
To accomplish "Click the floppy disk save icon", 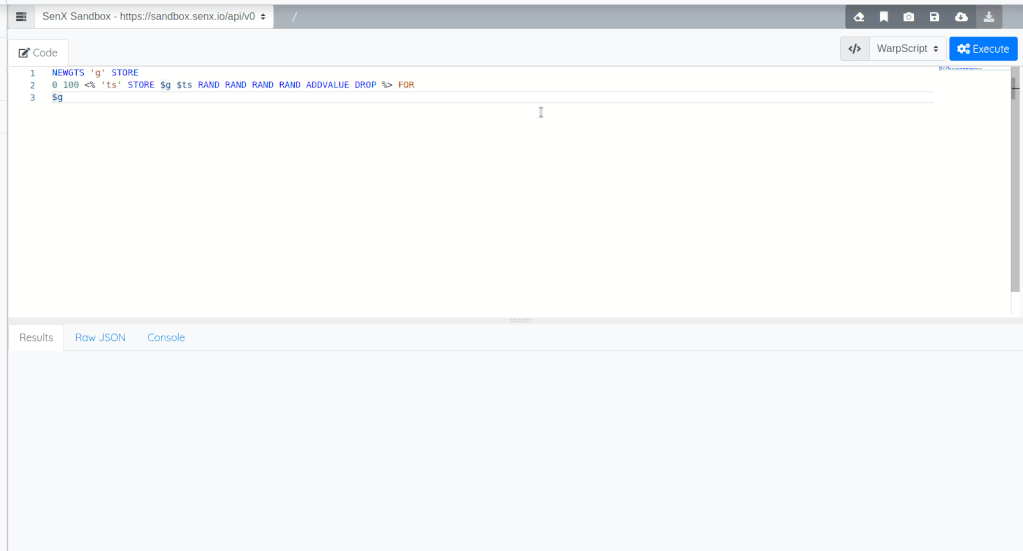I will pyautogui.click(x=934, y=17).
